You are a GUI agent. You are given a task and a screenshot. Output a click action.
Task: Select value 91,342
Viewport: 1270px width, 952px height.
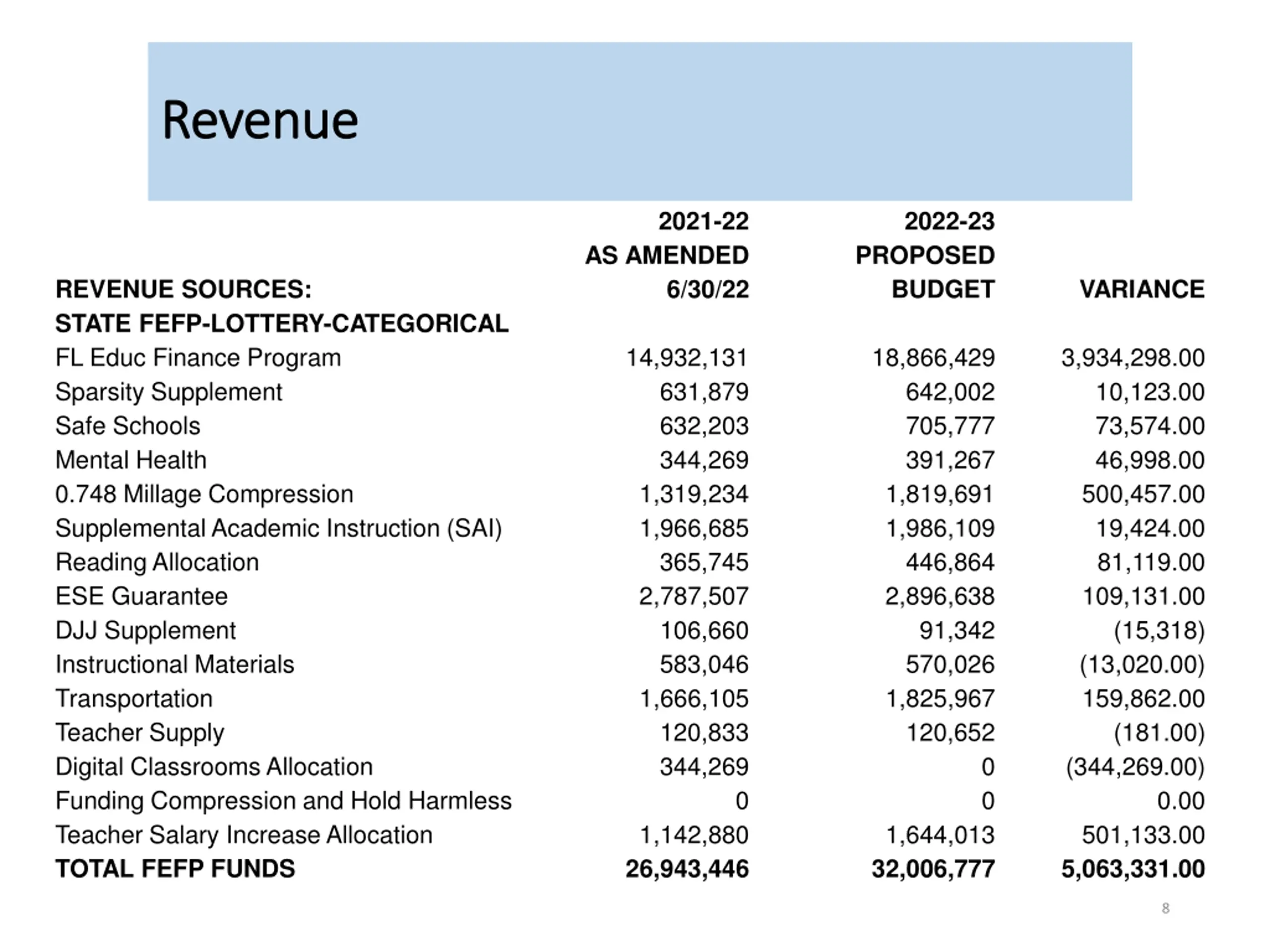pyautogui.click(x=956, y=631)
